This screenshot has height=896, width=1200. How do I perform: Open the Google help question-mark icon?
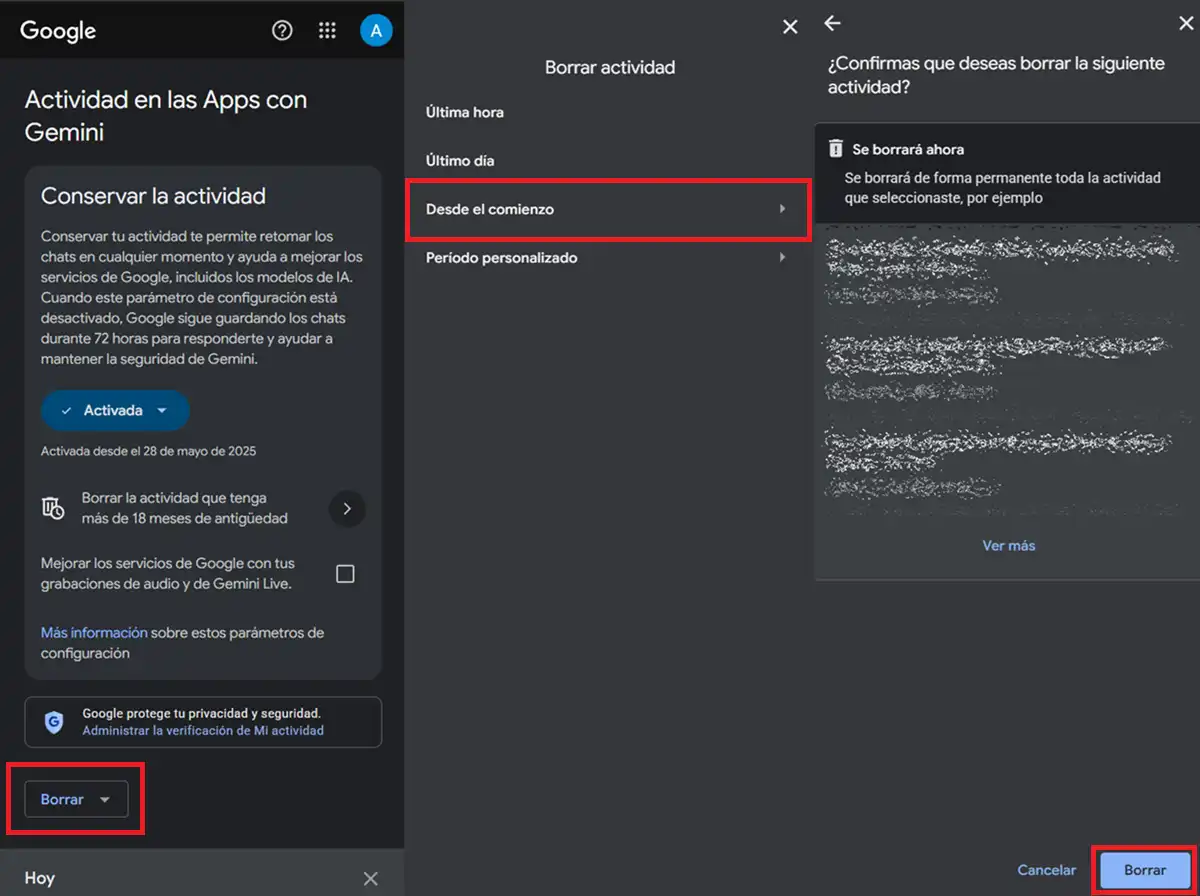(x=282, y=31)
